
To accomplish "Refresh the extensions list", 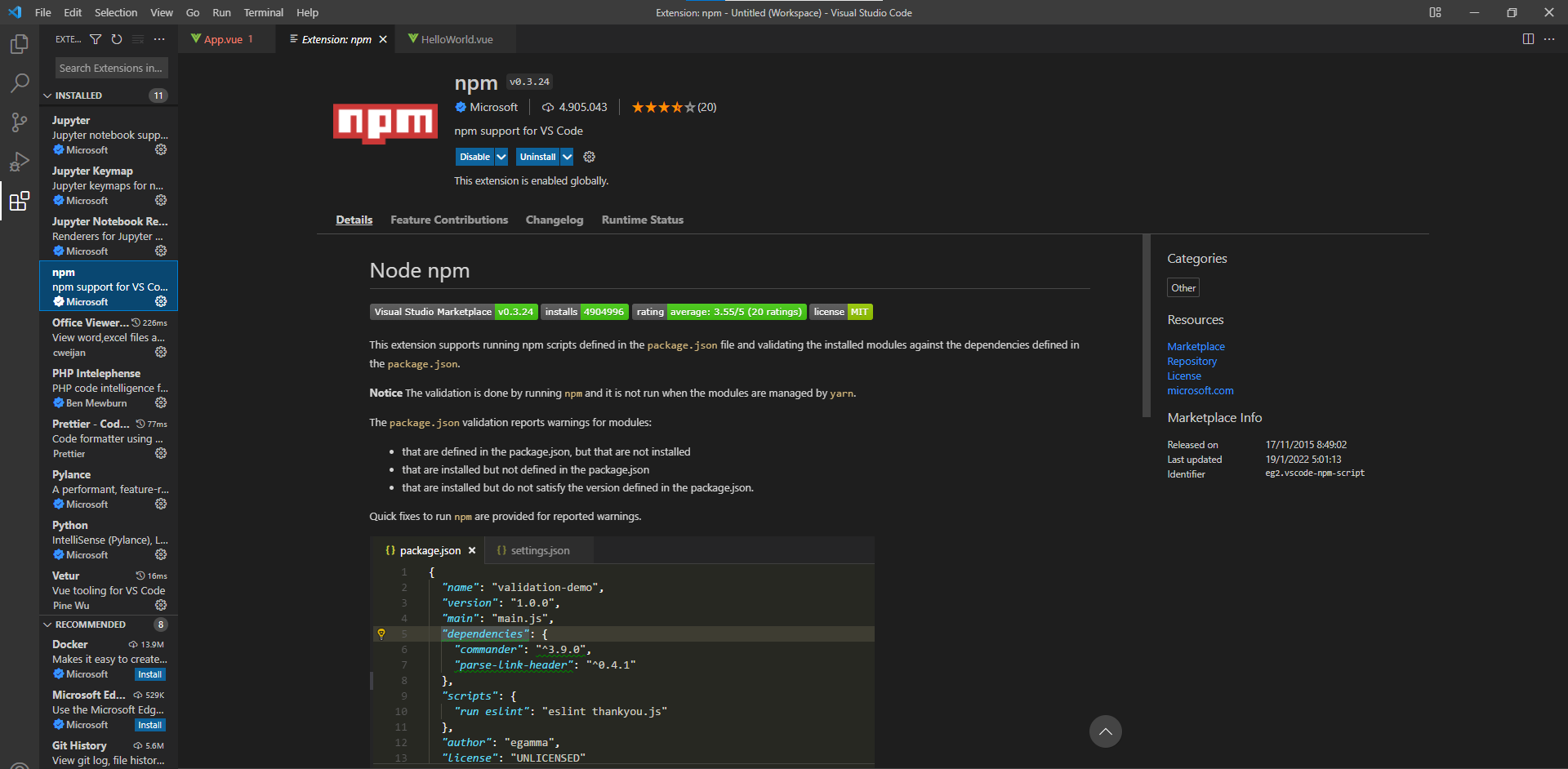I will (116, 38).
